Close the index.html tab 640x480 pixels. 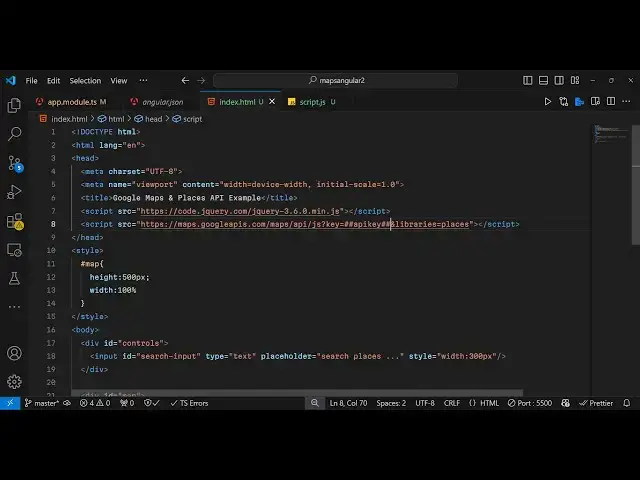tap(272, 102)
